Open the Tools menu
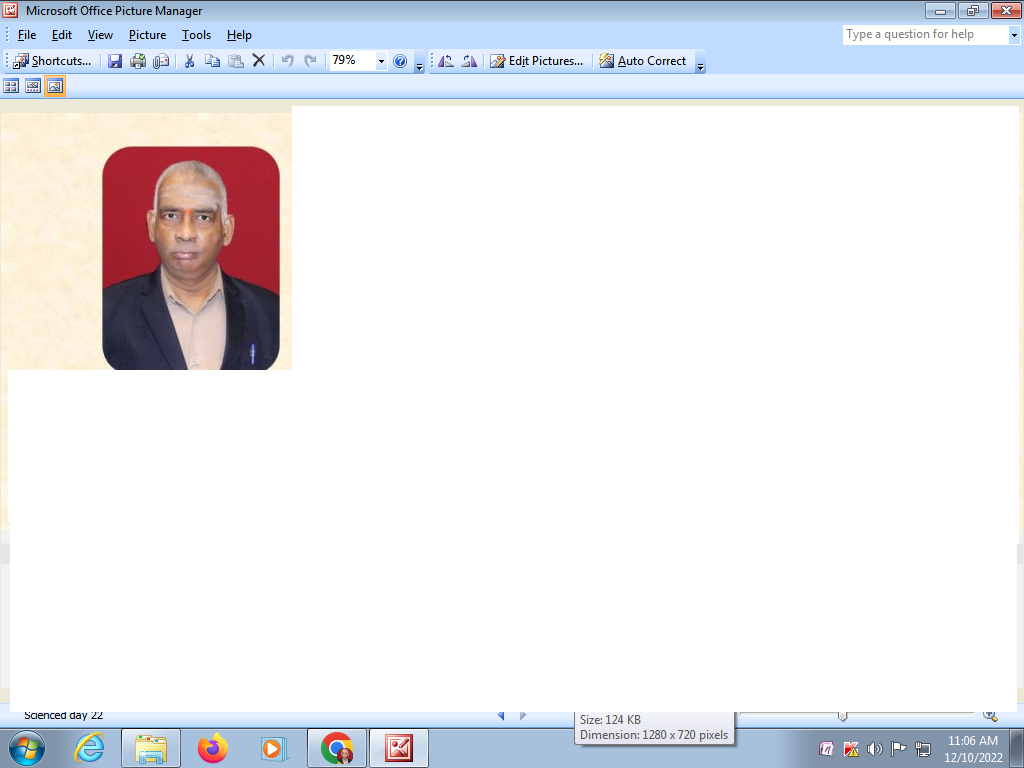 (196, 35)
